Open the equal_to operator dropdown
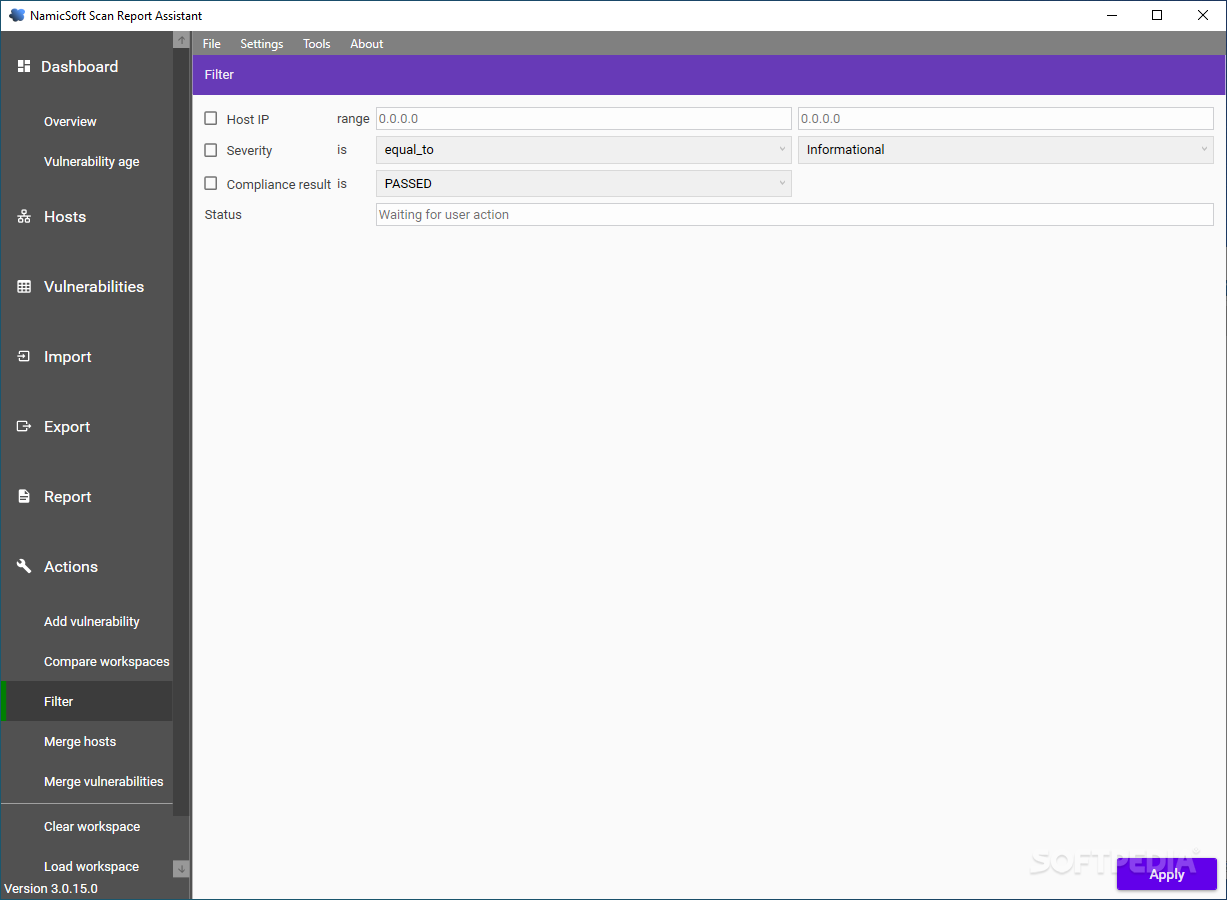 click(x=583, y=150)
